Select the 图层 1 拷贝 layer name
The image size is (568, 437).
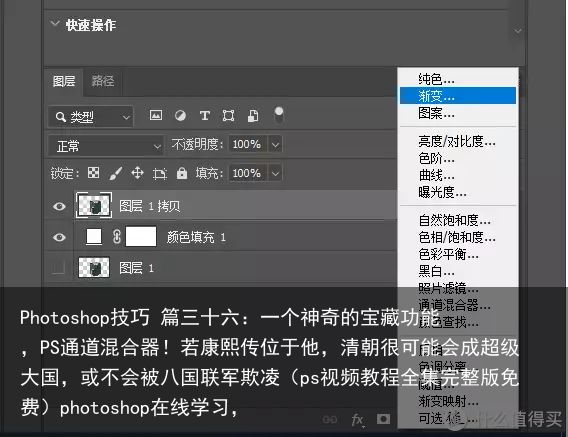150,206
